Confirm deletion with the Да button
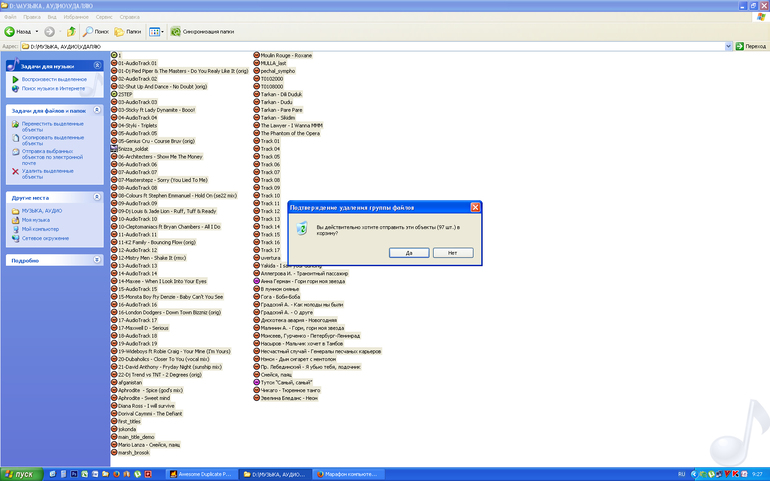The width and height of the screenshot is (770, 481). tap(410, 253)
